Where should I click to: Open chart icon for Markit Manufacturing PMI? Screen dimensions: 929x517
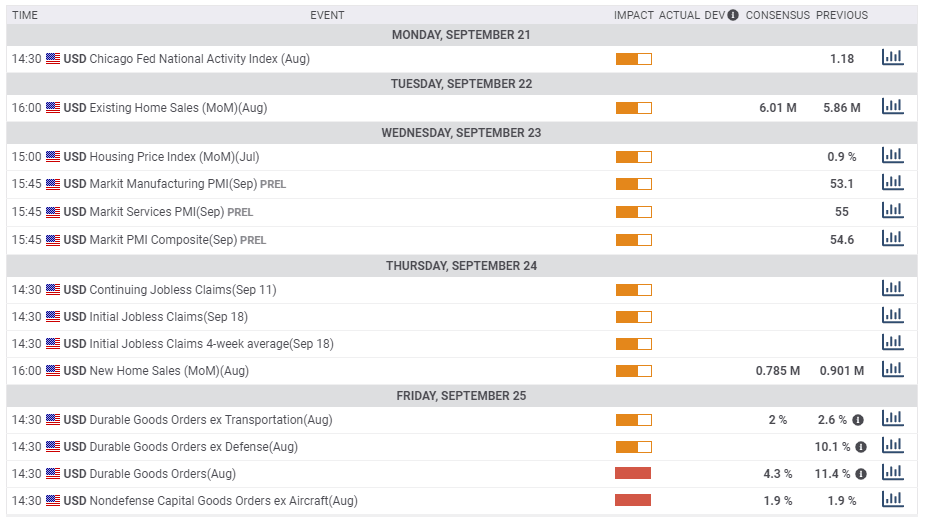[892, 183]
